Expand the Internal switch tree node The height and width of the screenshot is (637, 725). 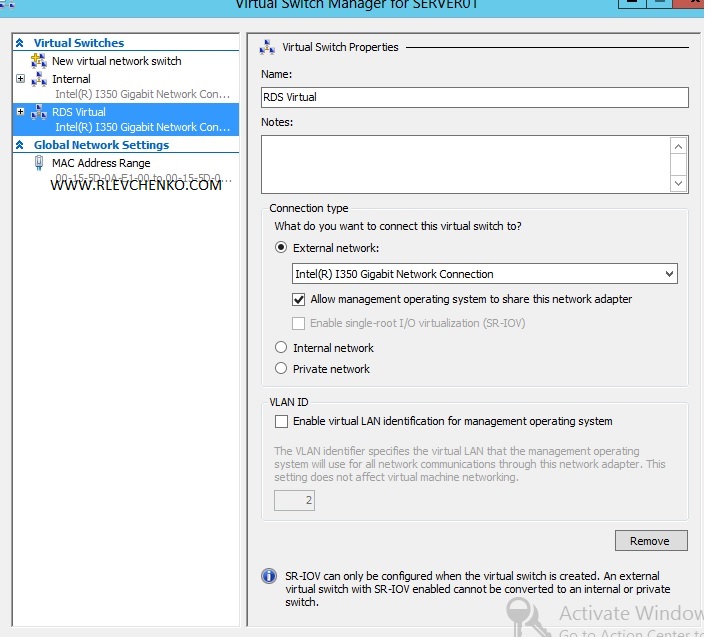pyautogui.click(x=20, y=79)
